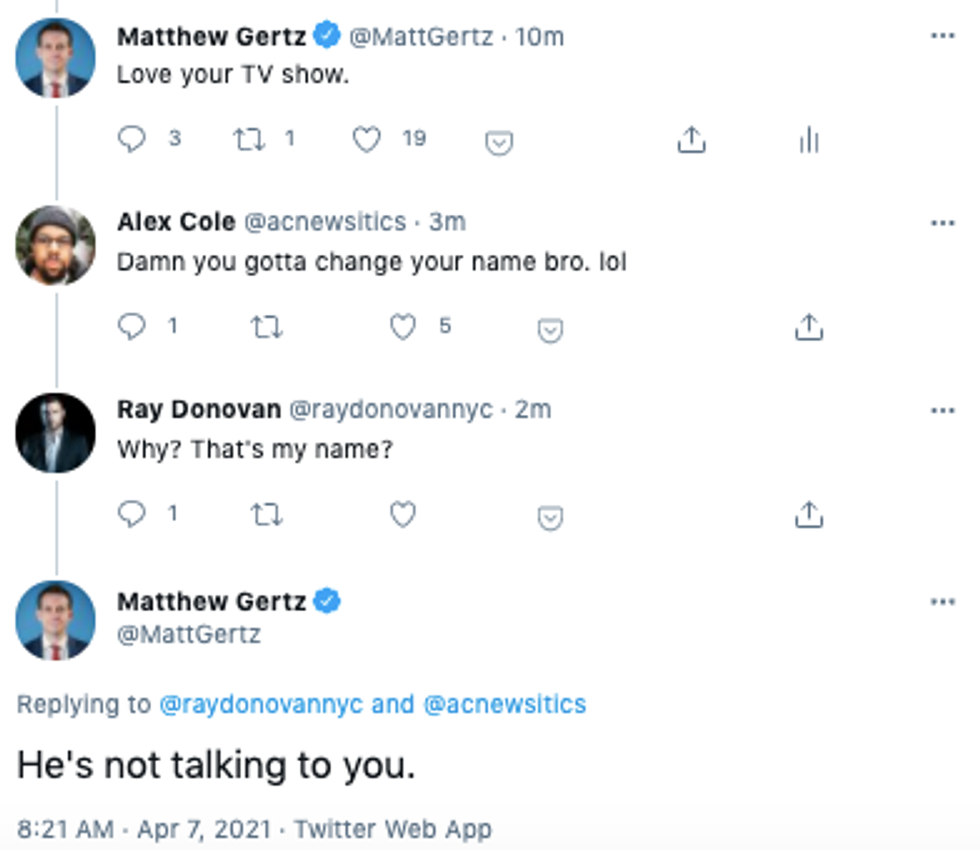
Task: Open the Twitter Web App source link
Action: tap(393, 828)
